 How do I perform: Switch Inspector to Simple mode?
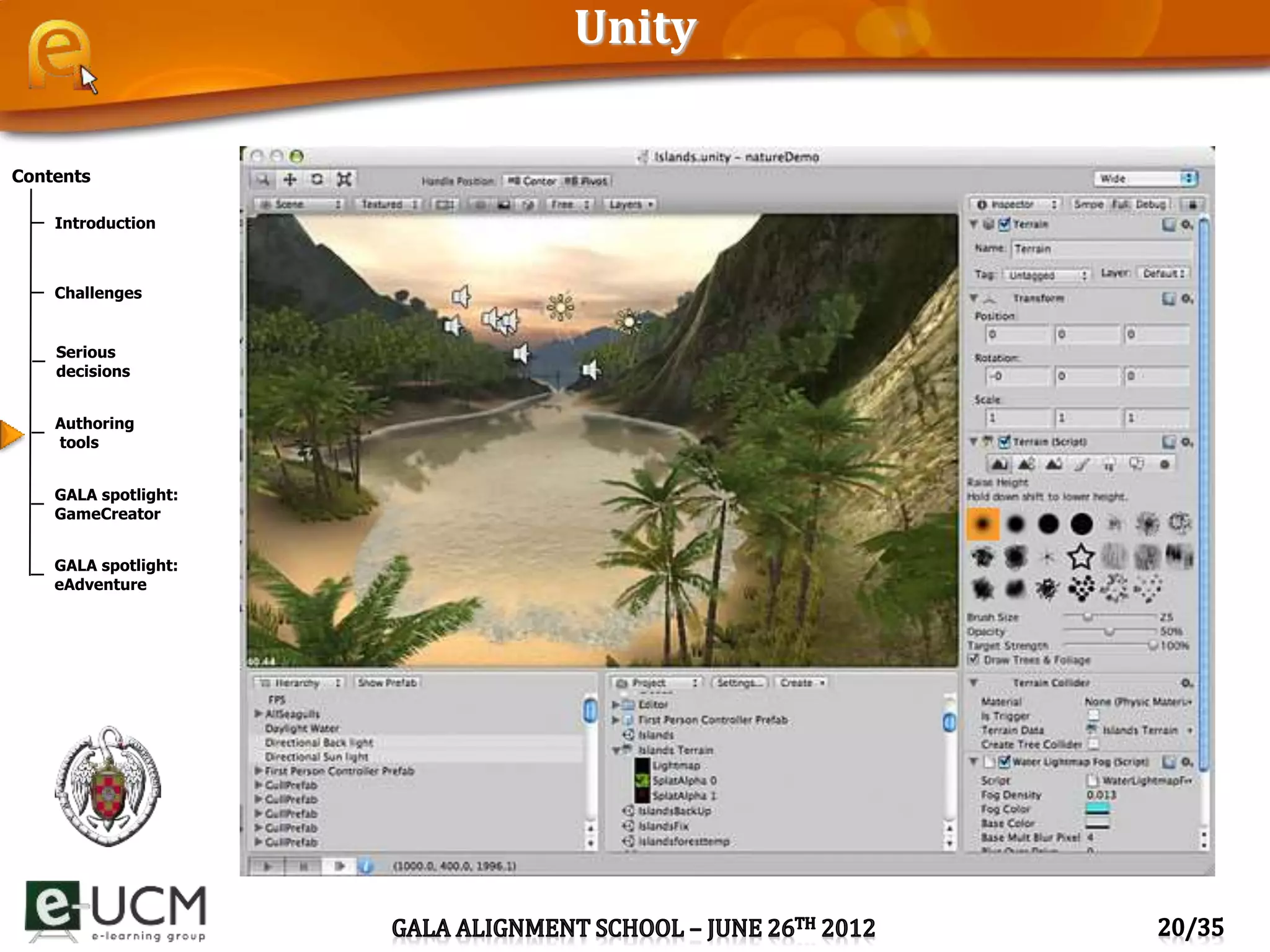(1088, 204)
